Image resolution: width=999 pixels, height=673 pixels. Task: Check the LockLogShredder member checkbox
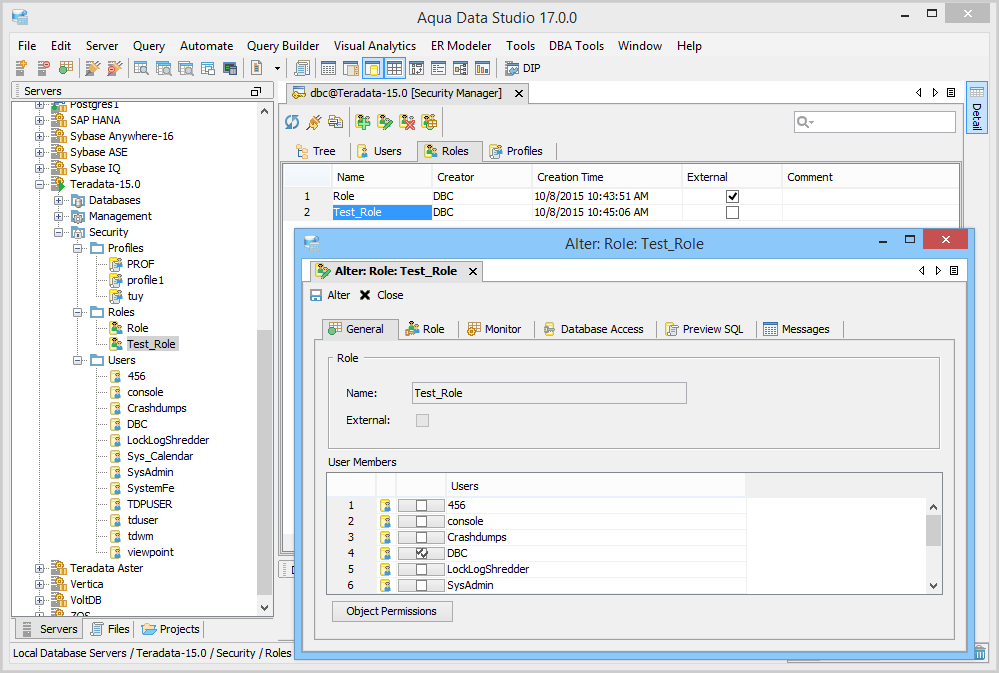coord(421,569)
